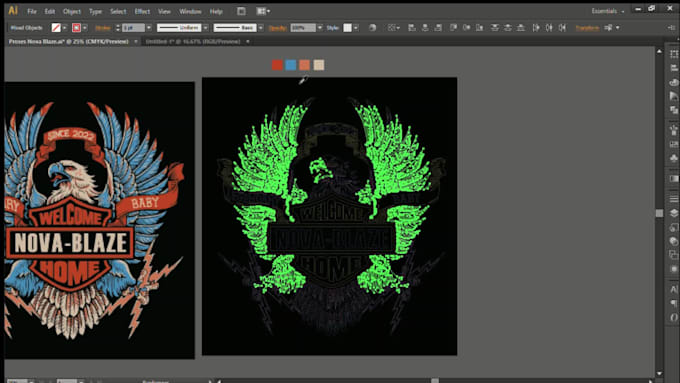680x383 pixels.
Task: Click the orange Stroke panel link
Action: [x=103, y=28]
